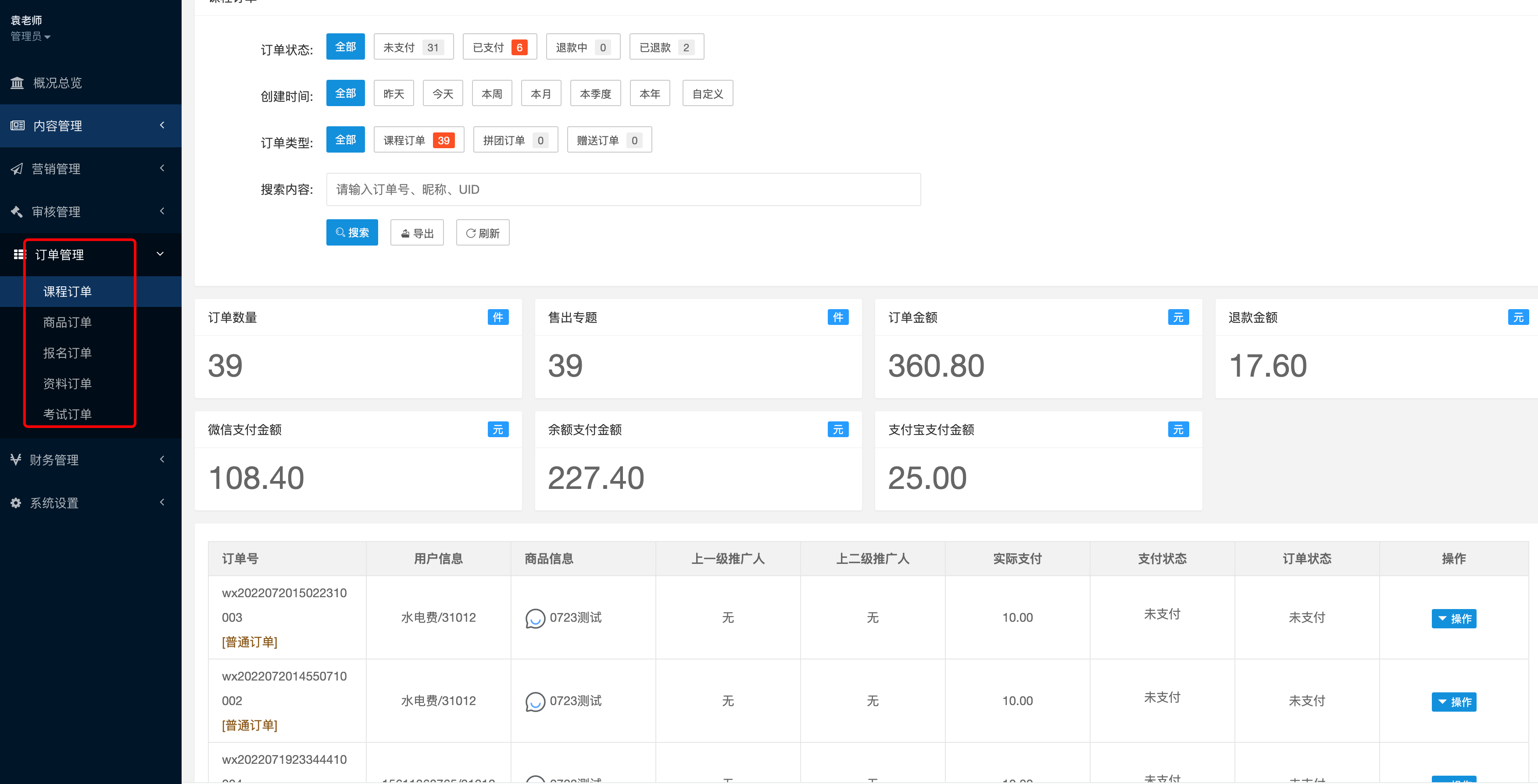Viewport: 1538px width, 784px height.
Task: Click the 元 badge on 订单金额 card
Action: tap(1178, 317)
